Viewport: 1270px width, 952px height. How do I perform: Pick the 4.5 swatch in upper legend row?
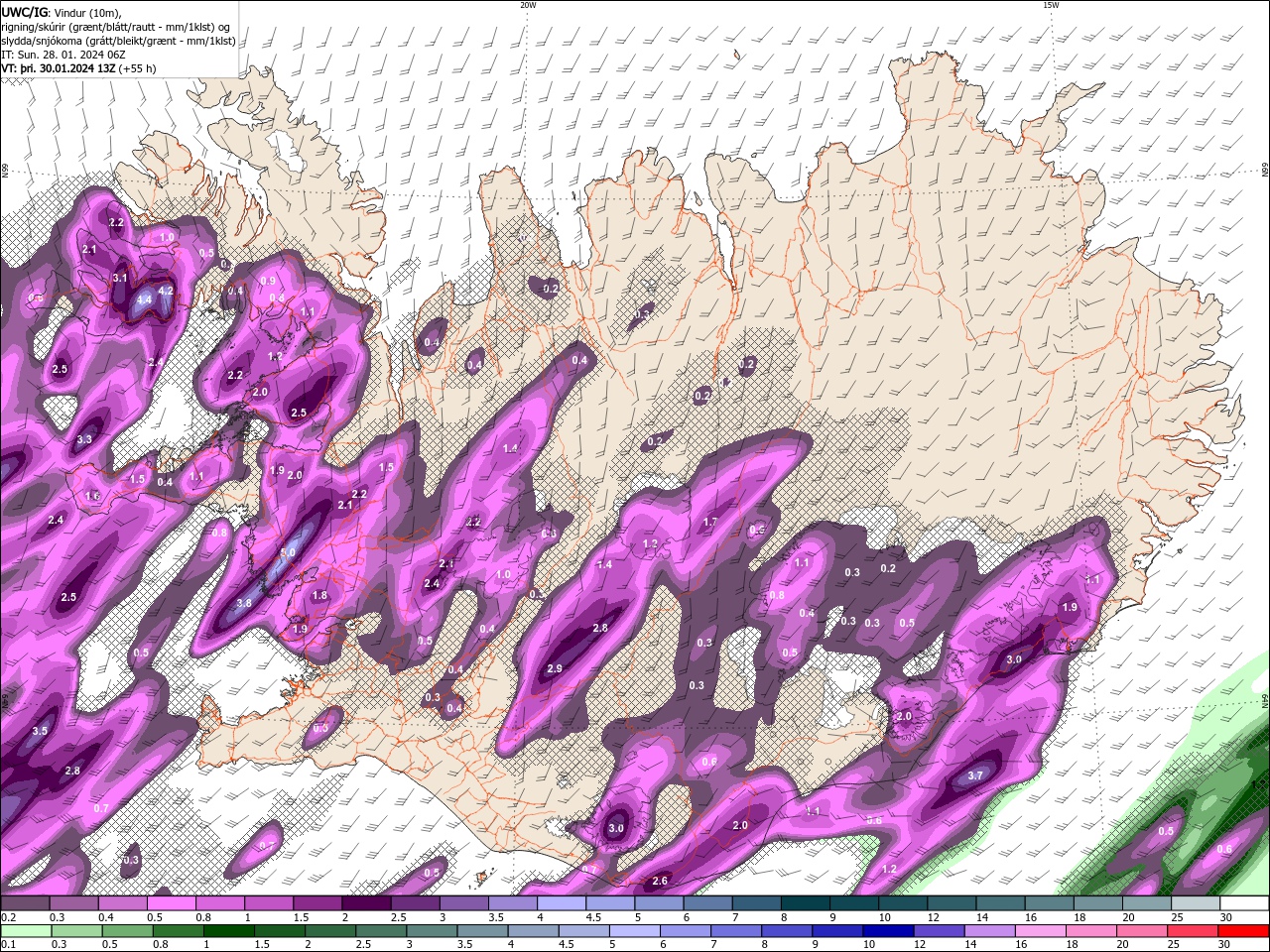pos(610,903)
